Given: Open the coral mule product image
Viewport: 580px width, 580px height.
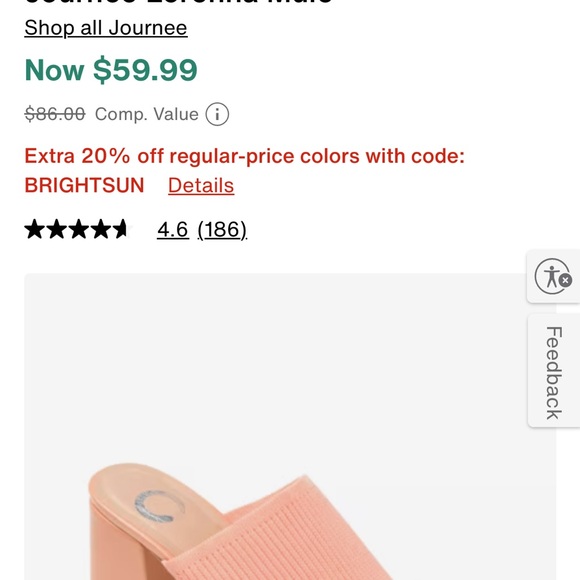Looking at the screenshot, I should 290,427.
